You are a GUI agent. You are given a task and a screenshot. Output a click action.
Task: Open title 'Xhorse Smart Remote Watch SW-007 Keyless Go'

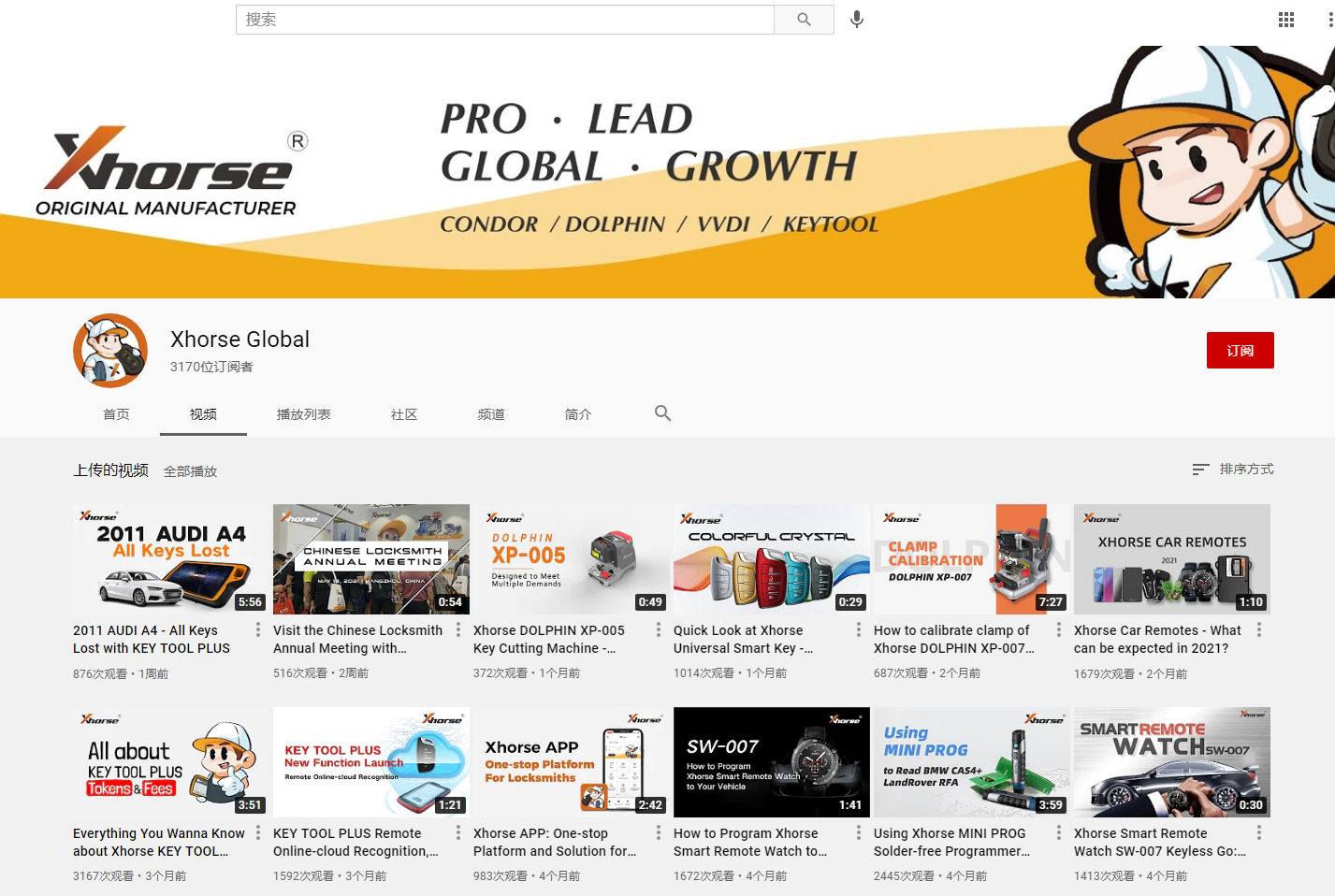[1160, 842]
